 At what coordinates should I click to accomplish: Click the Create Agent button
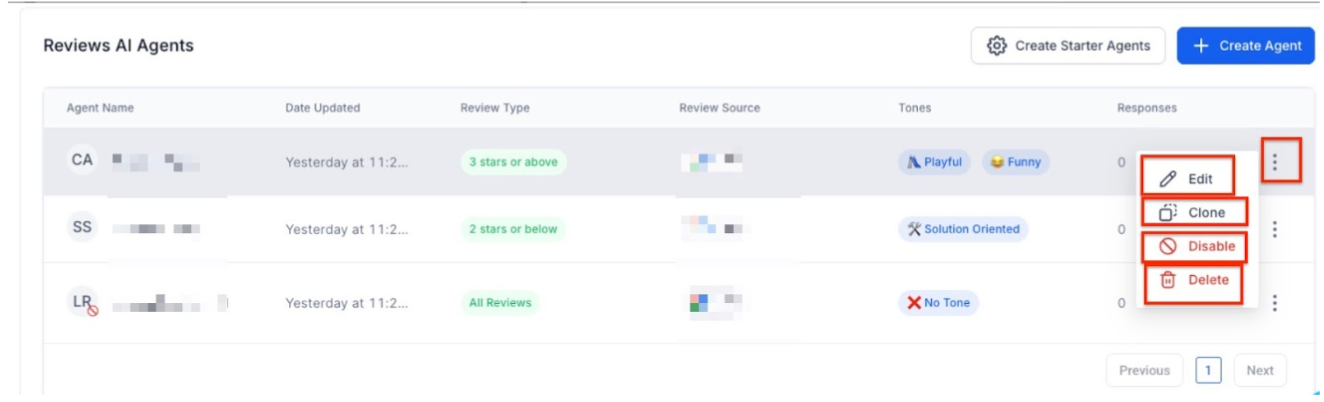[1246, 46]
